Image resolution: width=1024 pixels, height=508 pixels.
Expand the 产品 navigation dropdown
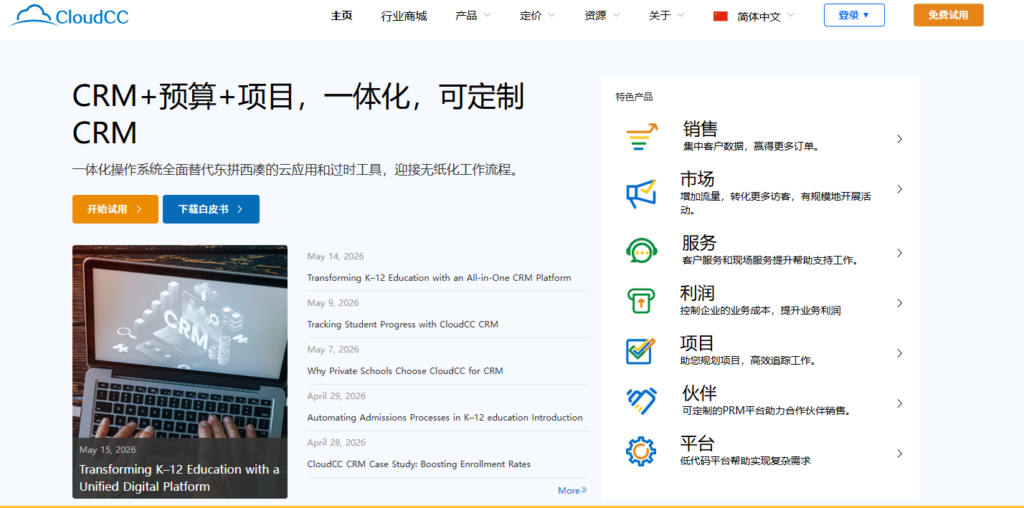[x=473, y=16]
